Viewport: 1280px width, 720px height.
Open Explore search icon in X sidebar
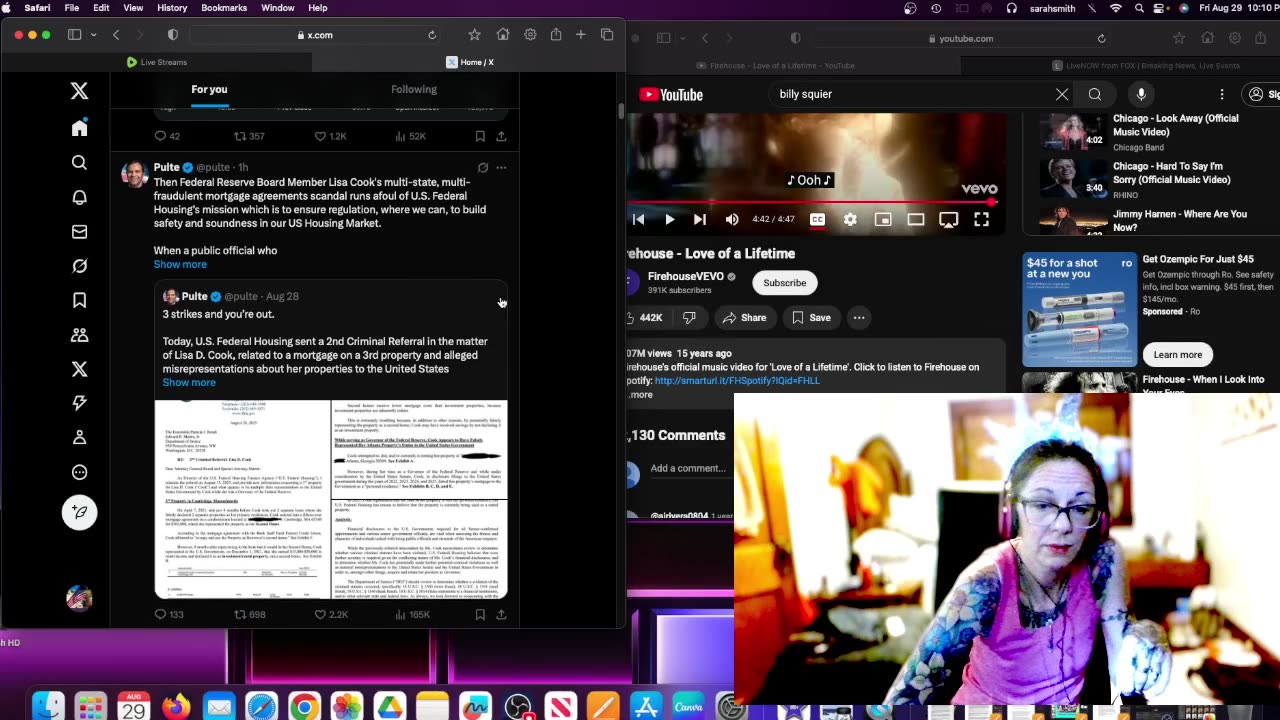click(79, 163)
